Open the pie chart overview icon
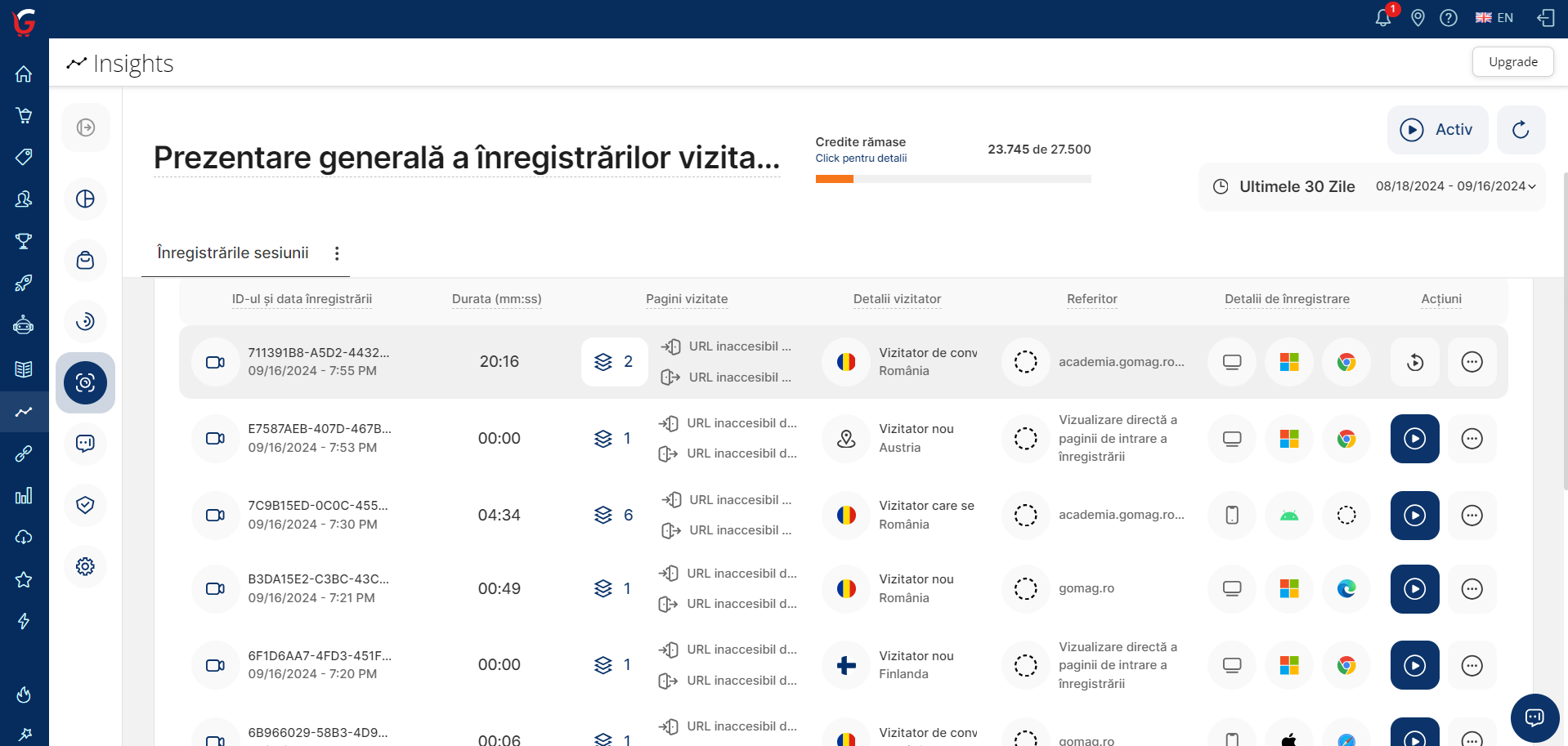 tap(85, 199)
